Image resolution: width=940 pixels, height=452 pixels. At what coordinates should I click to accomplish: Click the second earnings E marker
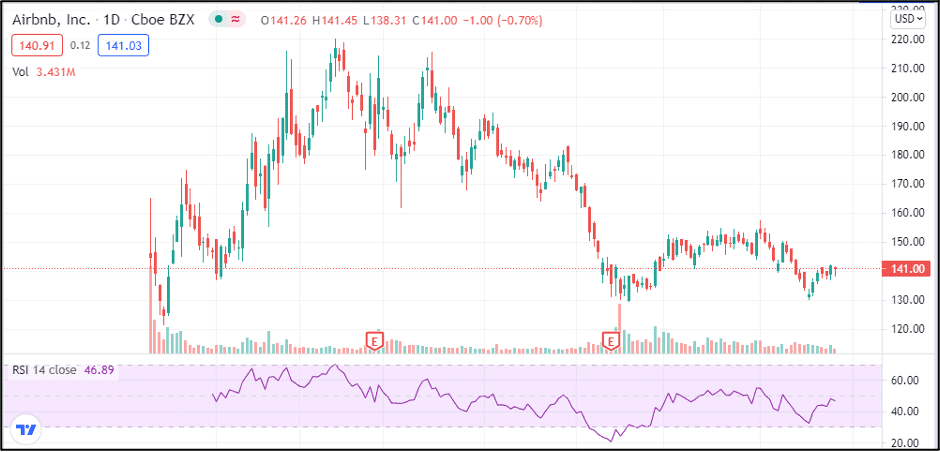[x=611, y=341]
